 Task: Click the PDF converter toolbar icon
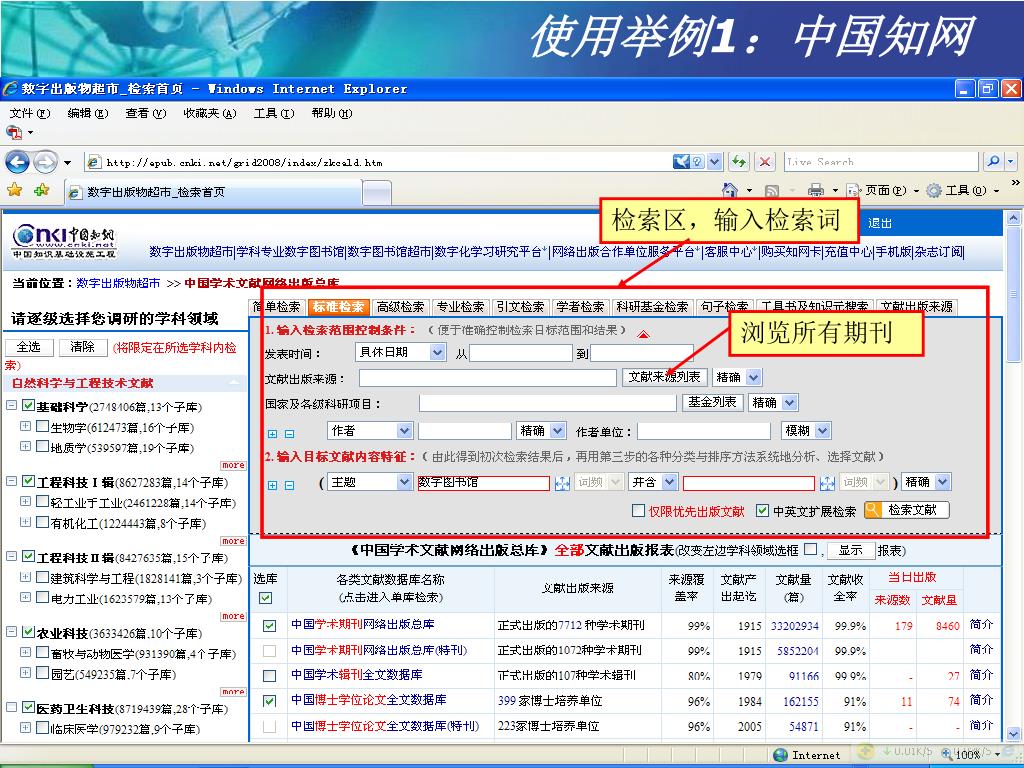(x=14, y=133)
